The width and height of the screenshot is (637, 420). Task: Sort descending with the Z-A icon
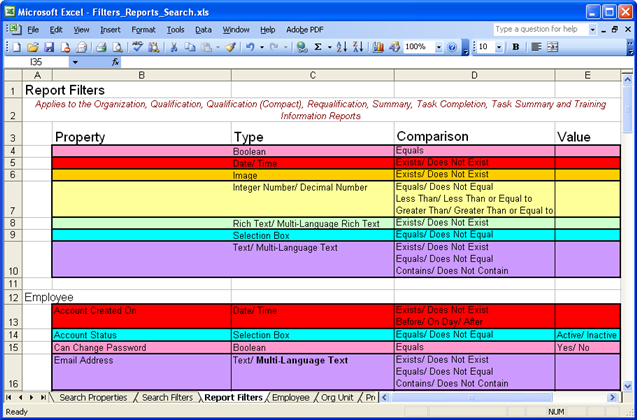pyautogui.click(x=358, y=47)
